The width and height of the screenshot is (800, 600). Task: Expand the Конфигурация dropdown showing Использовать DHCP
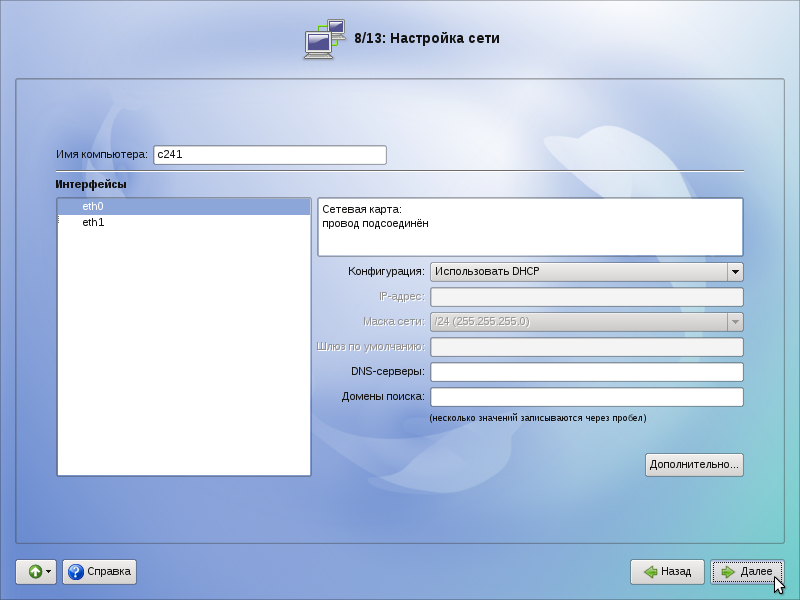pos(586,271)
